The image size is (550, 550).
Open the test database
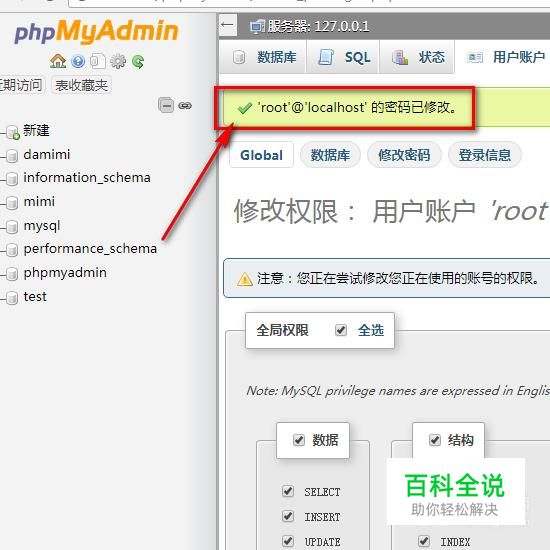coord(35,297)
